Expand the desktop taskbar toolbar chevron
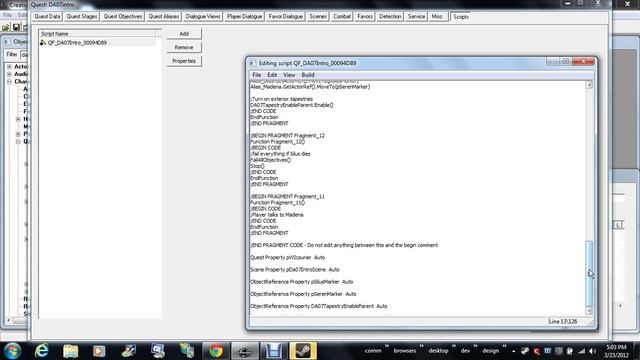The height and width of the screenshot is (360, 640). click(x=453, y=346)
